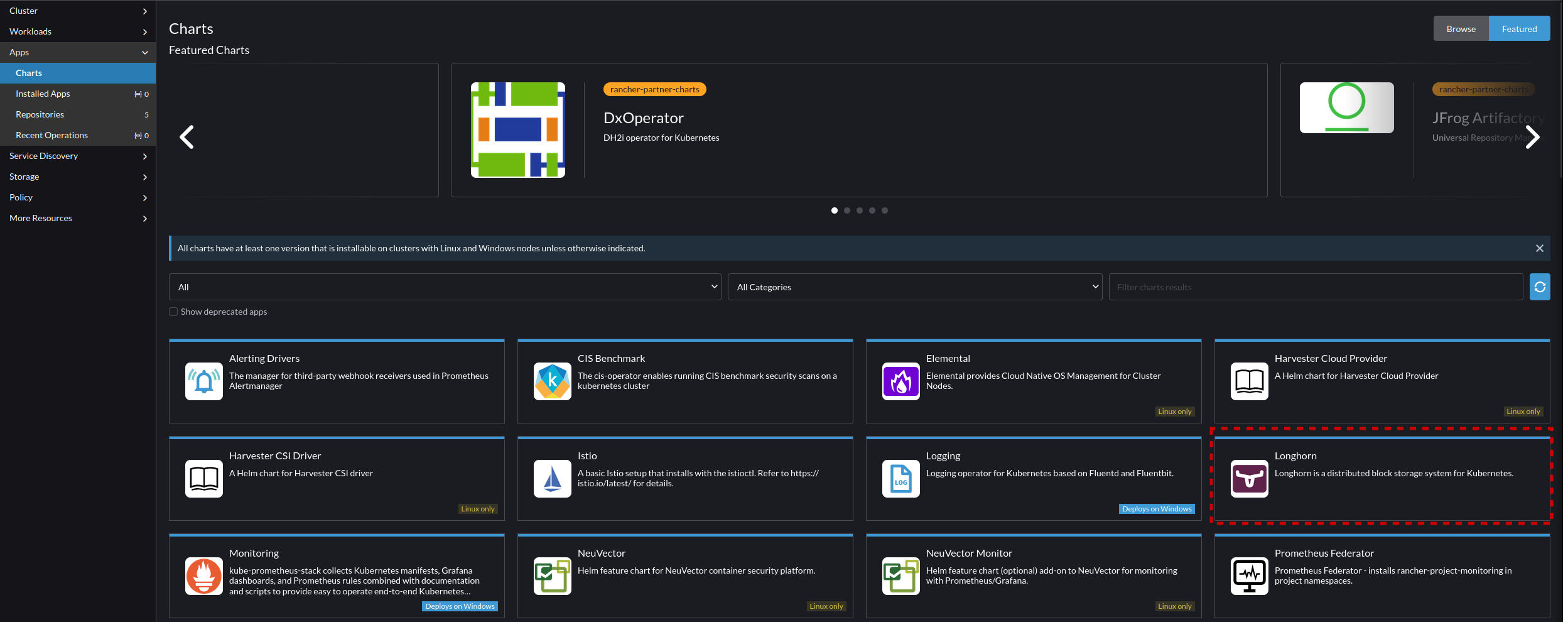Click the Deploys on Windows badge on Monitoring
Screen dimensions: 1568x622
click(460, 606)
